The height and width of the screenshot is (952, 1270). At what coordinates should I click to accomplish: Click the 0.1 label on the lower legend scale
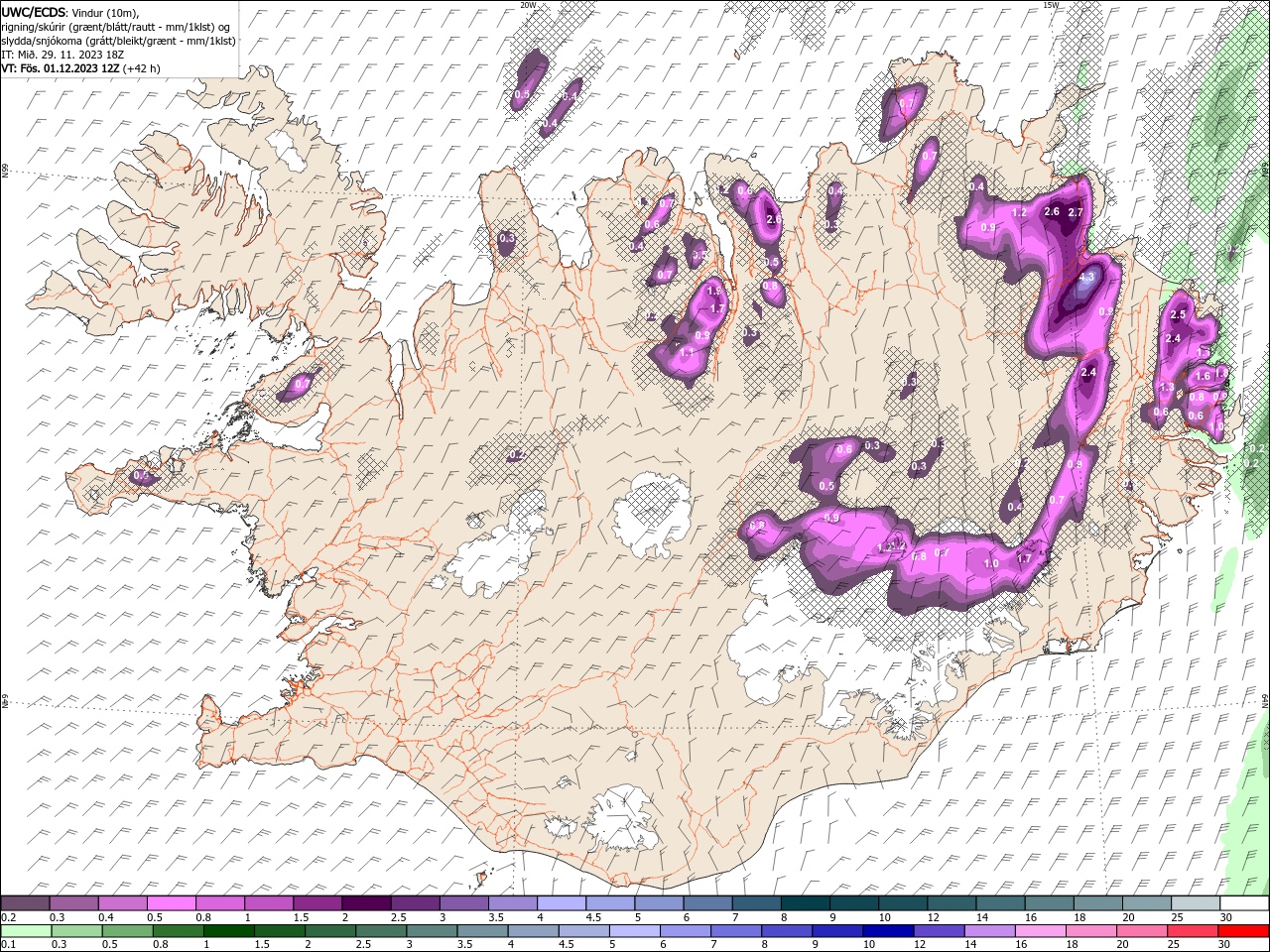[x=9, y=944]
